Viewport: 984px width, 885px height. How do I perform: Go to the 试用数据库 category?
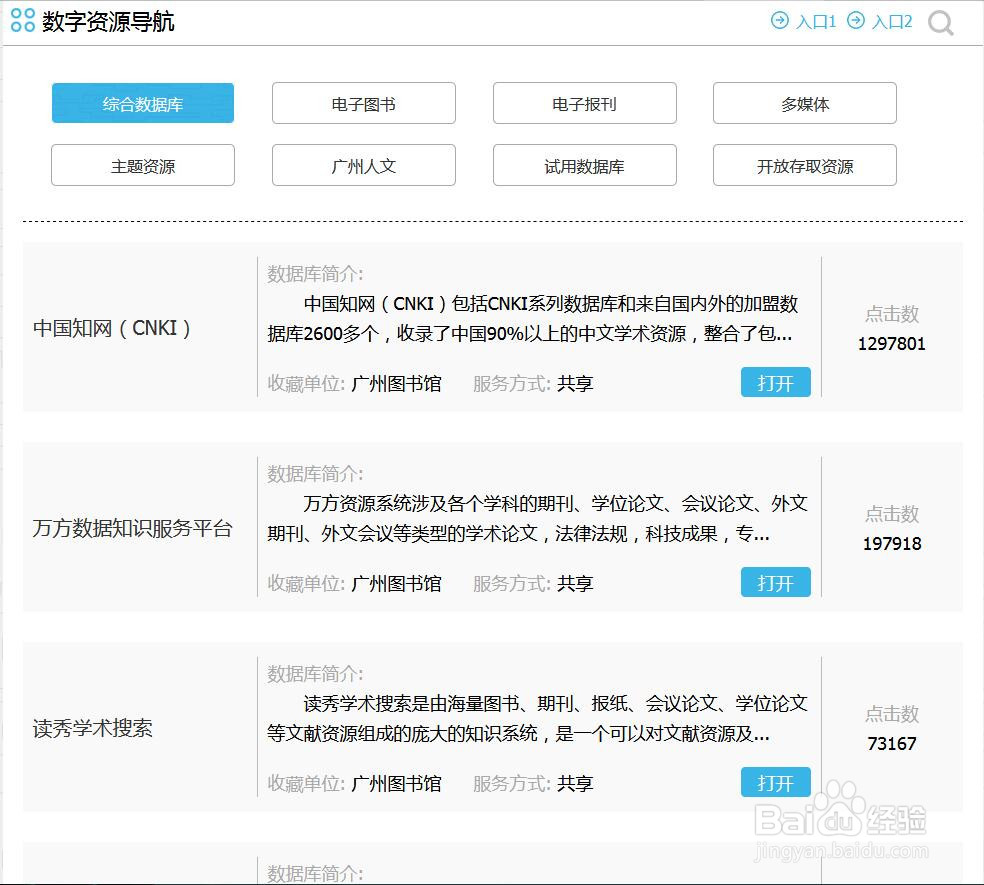coord(585,166)
